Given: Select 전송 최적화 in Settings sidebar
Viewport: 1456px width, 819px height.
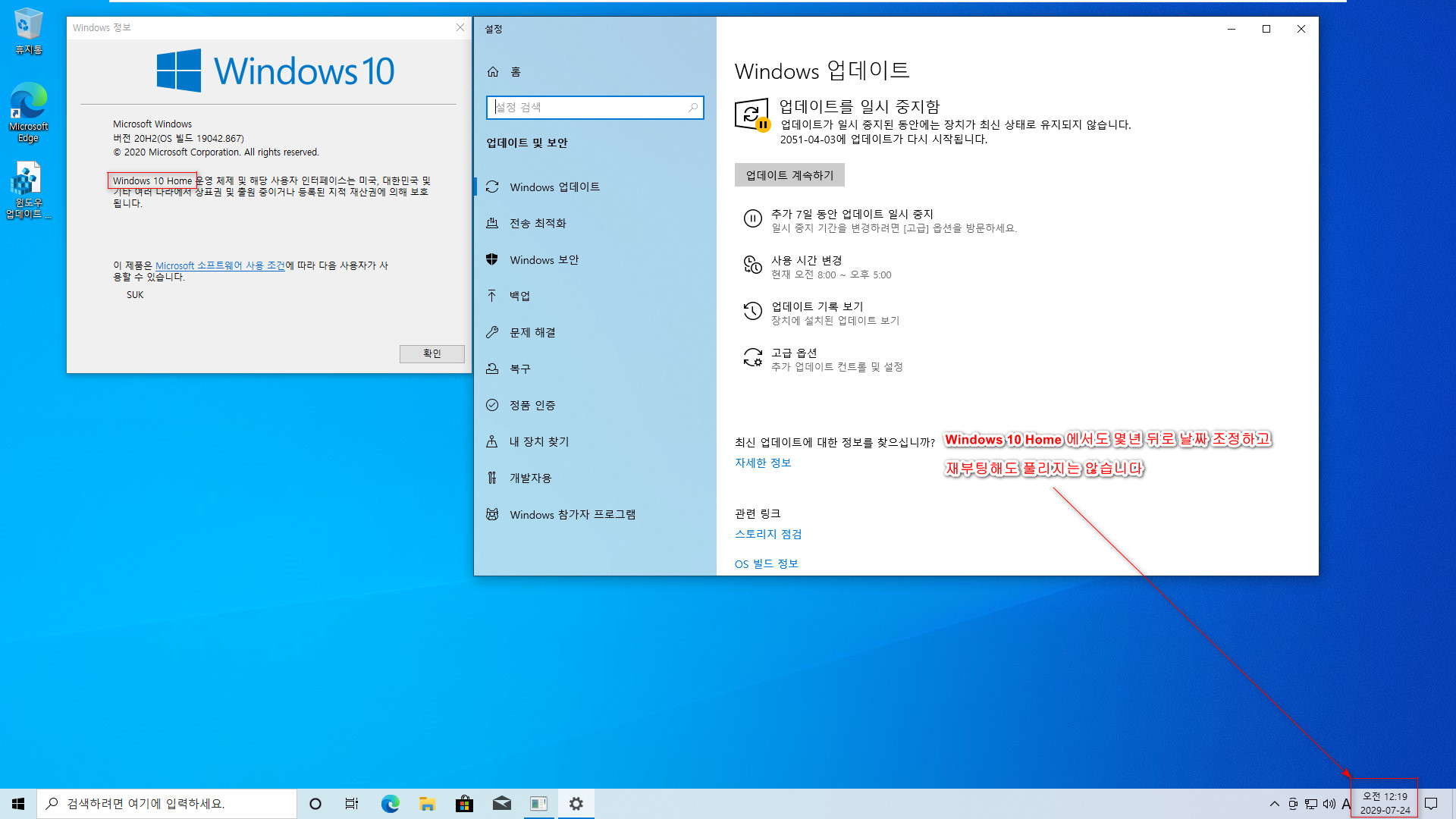Looking at the screenshot, I should (x=595, y=223).
